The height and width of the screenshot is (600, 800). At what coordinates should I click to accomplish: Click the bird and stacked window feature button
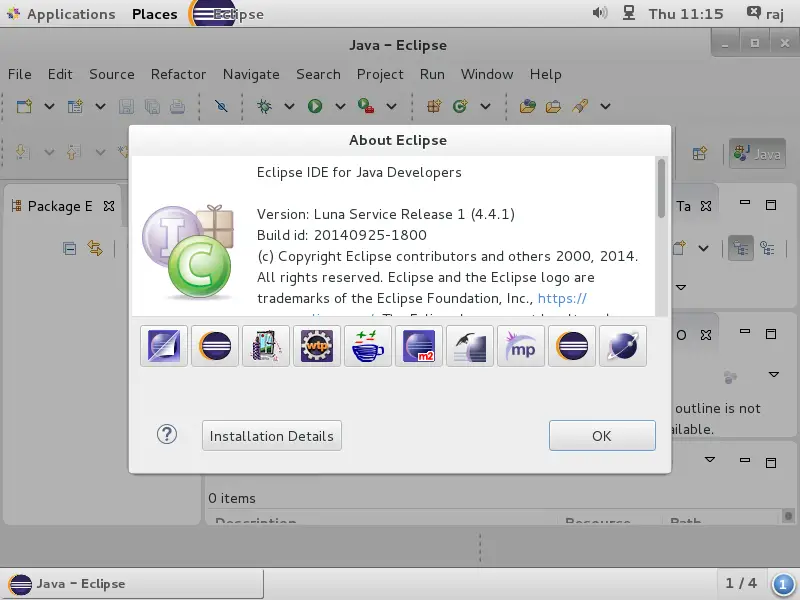pyautogui.click(x=470, y=346)
